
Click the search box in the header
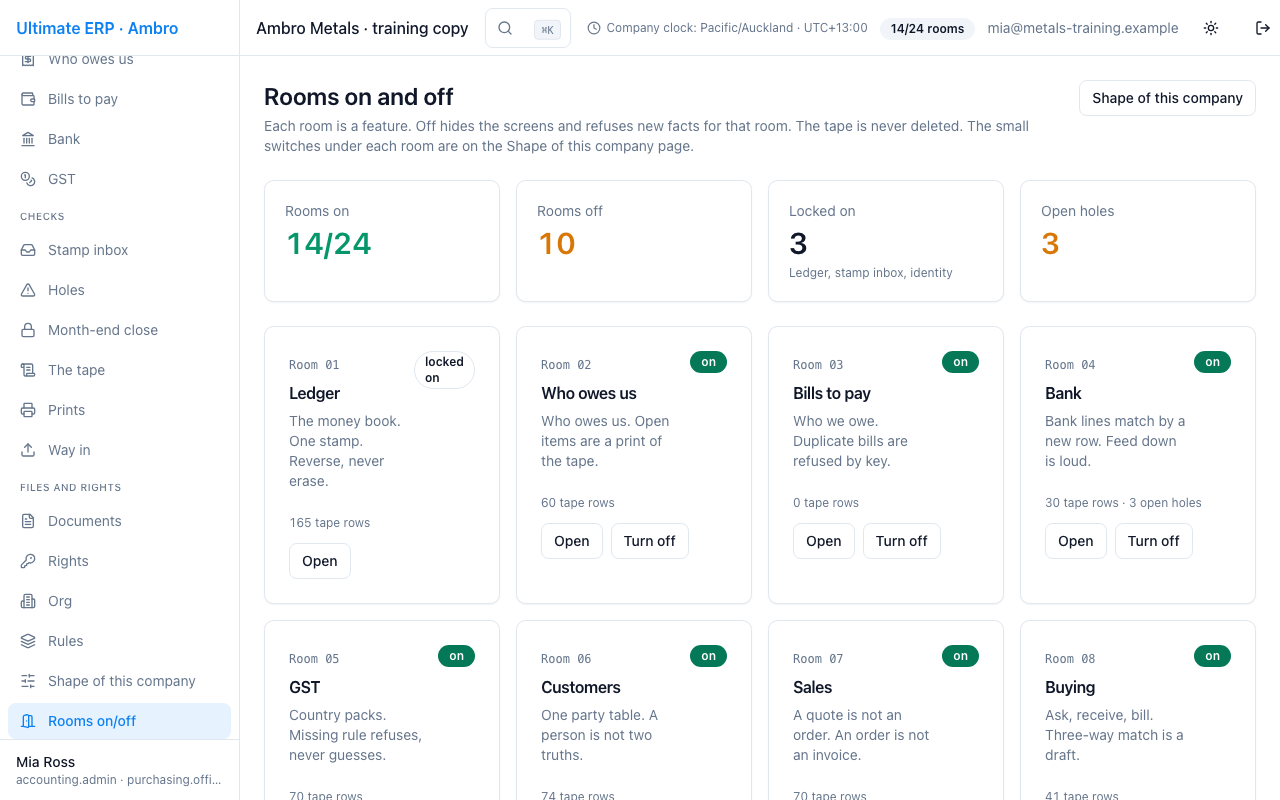tap(528, 28)
